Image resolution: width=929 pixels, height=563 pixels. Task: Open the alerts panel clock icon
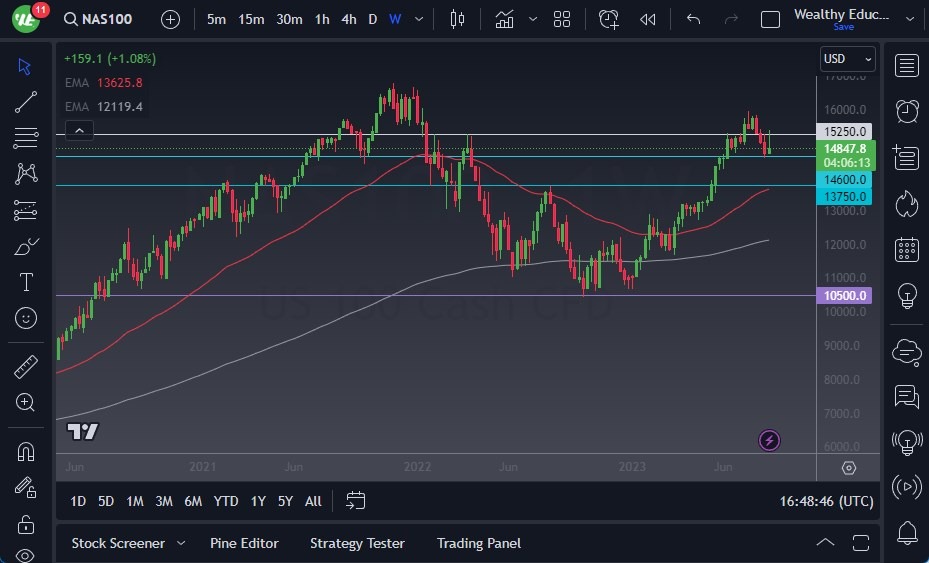pyautogui.click(x=907, y=110)
